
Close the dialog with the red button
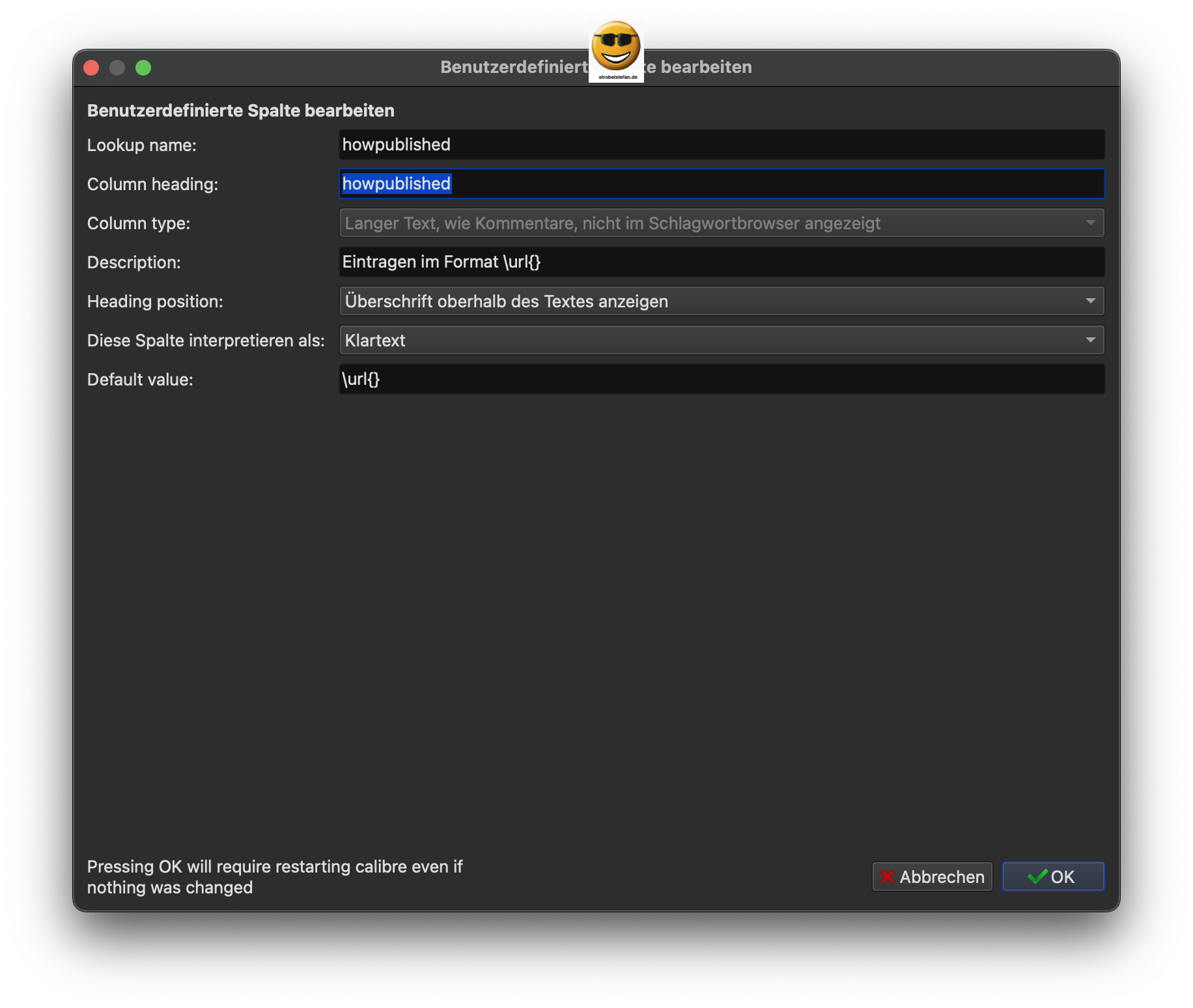(x=92, y=68)
